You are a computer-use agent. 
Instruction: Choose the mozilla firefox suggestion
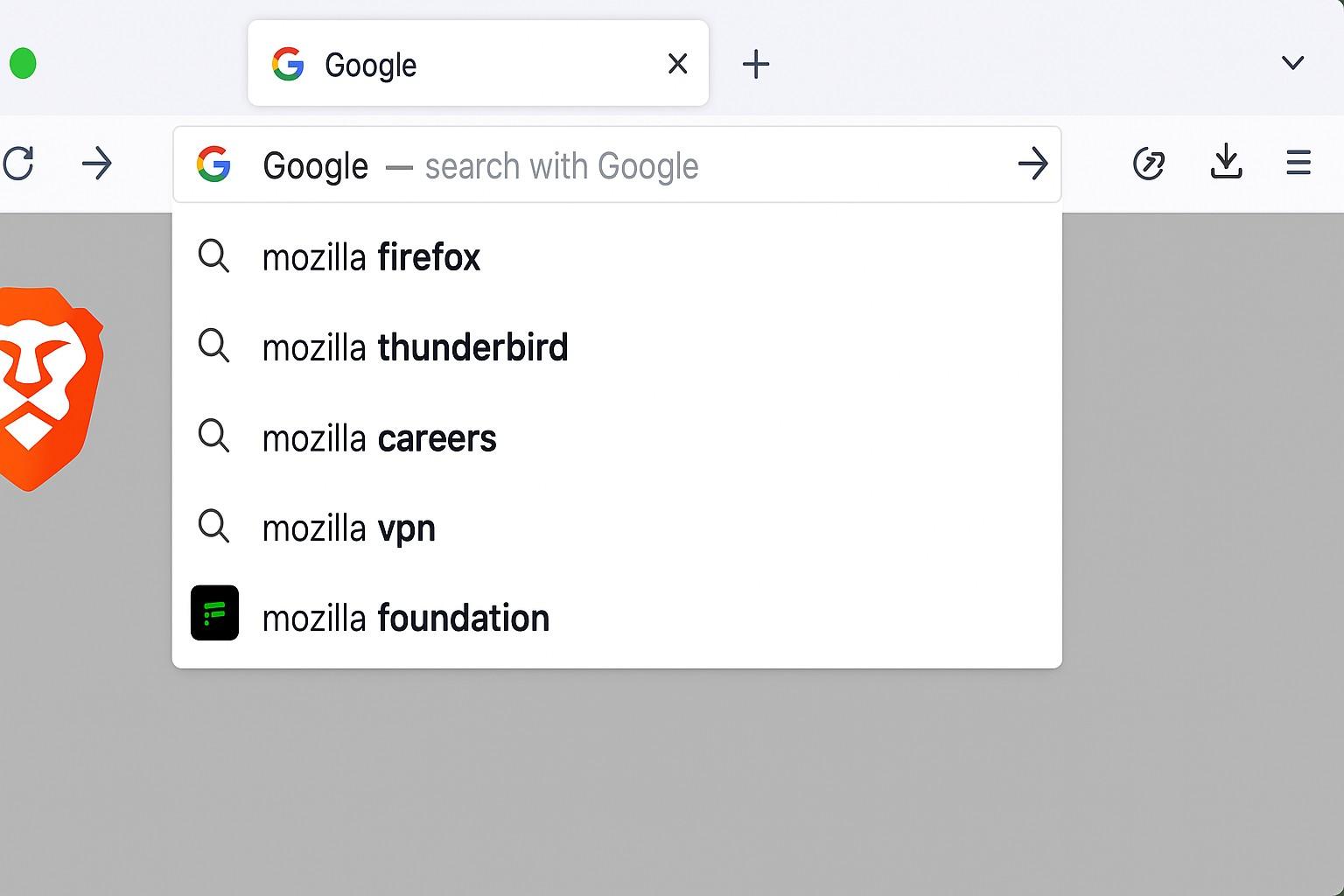click(371, 257)
